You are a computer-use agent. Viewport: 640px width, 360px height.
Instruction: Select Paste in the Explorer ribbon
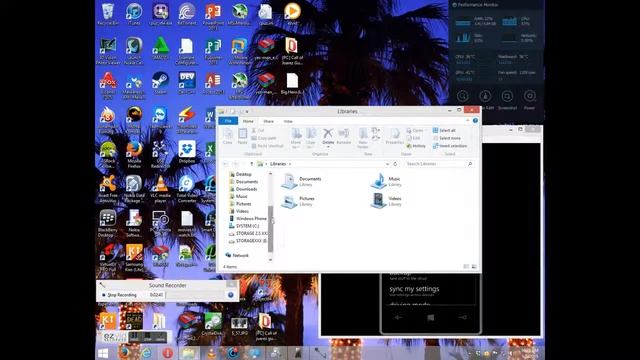tap(242, 136)
